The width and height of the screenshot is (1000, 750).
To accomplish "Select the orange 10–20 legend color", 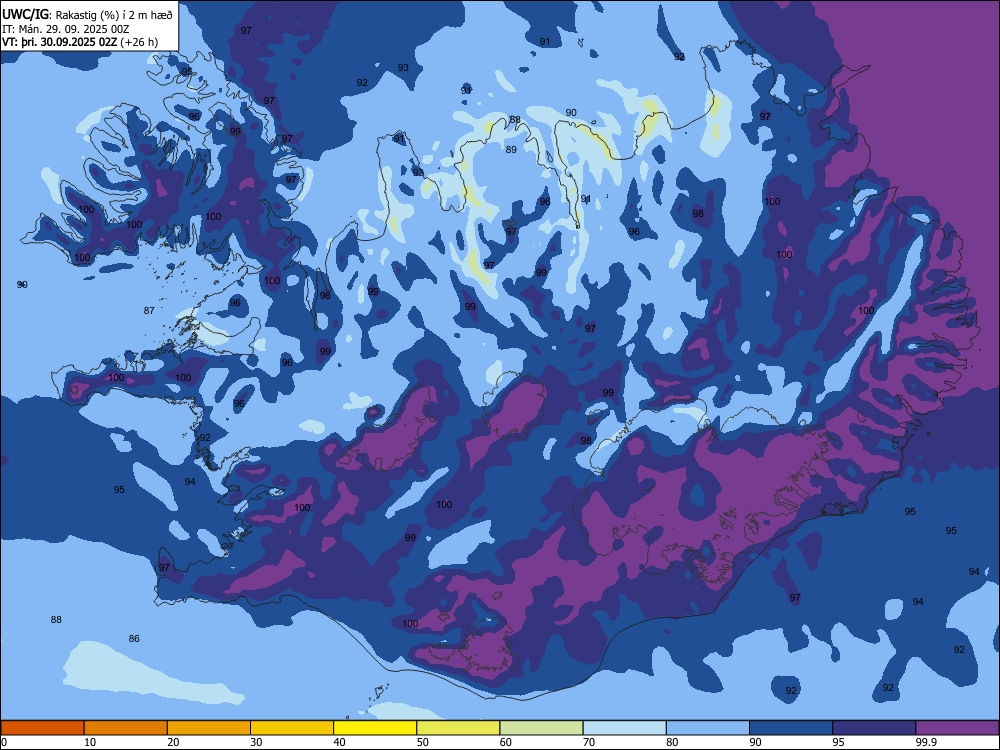I will (126, 728).
